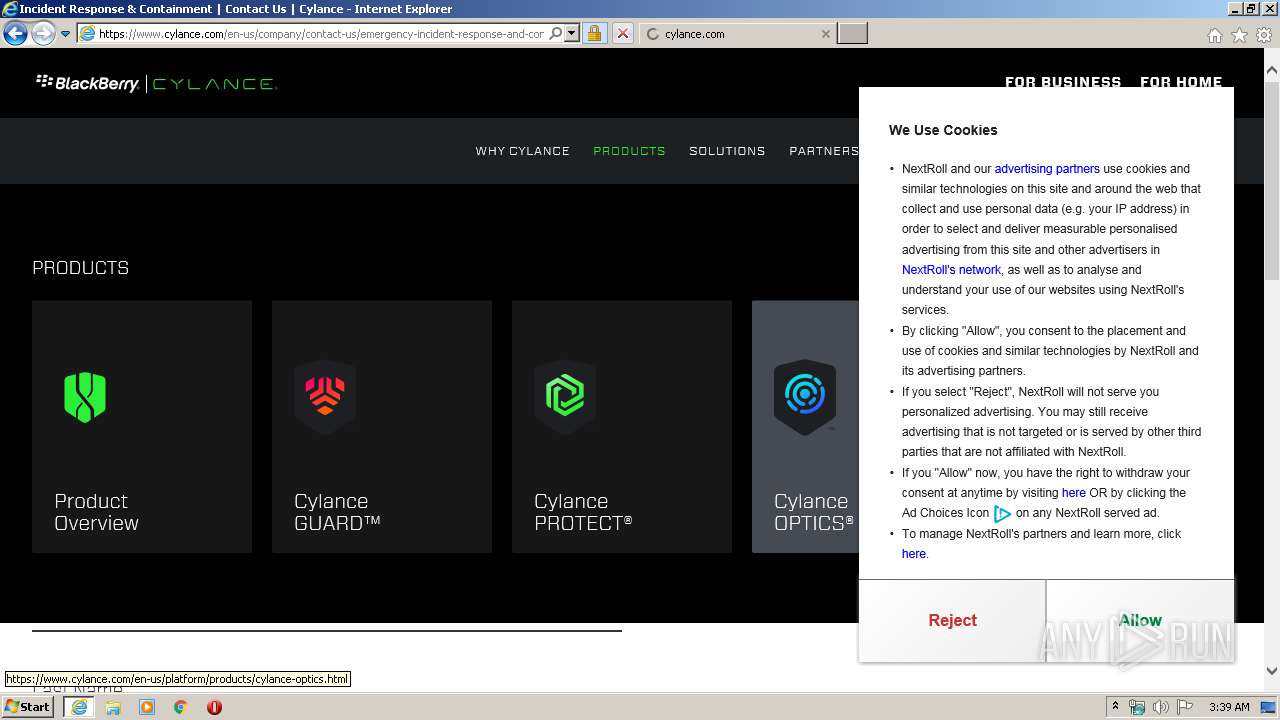Open the Cylance OPTICS card
The height and width of the screenshot is (720, 1280).
805,427
